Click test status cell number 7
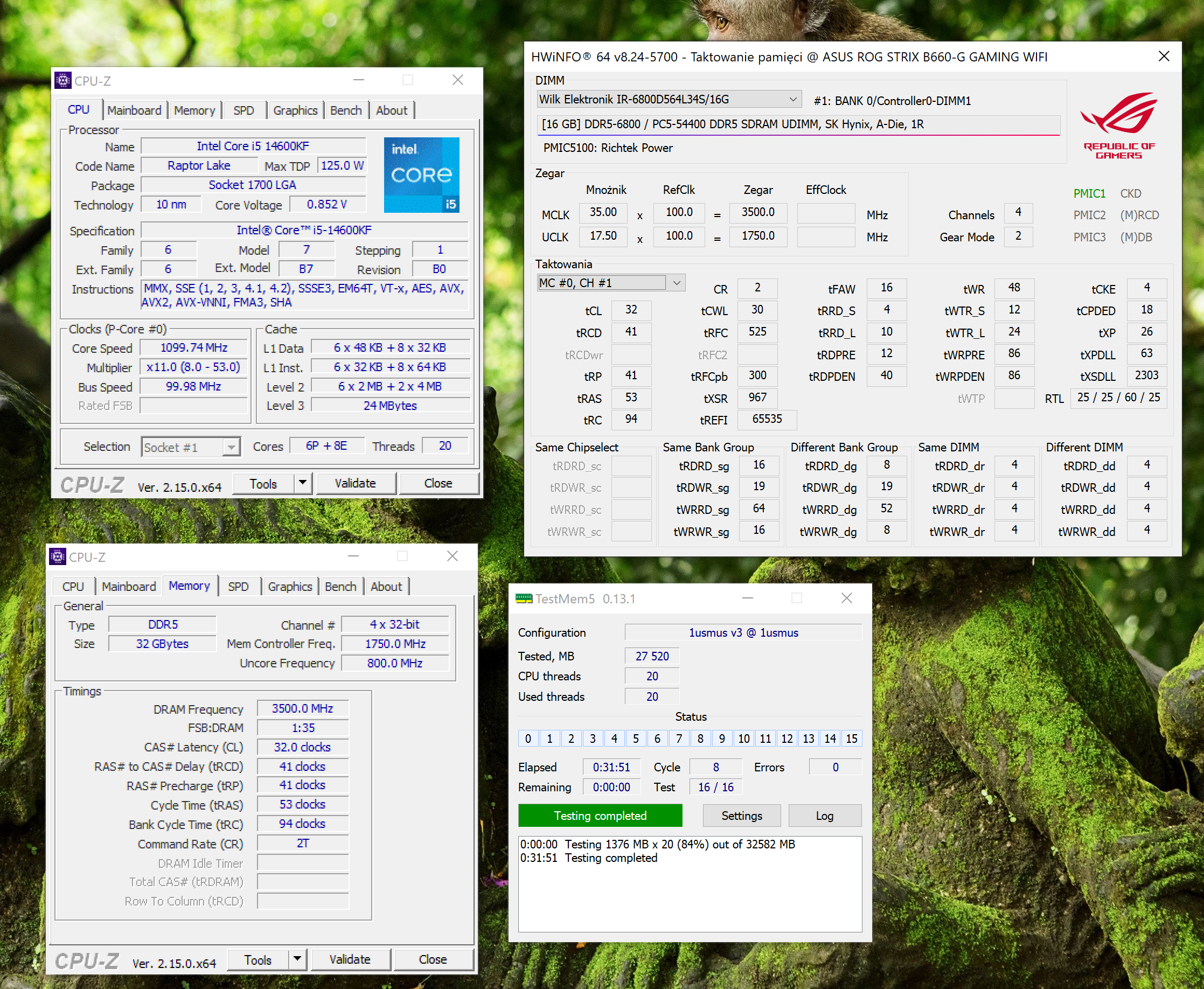1204x989 pixels. point(679,739)
